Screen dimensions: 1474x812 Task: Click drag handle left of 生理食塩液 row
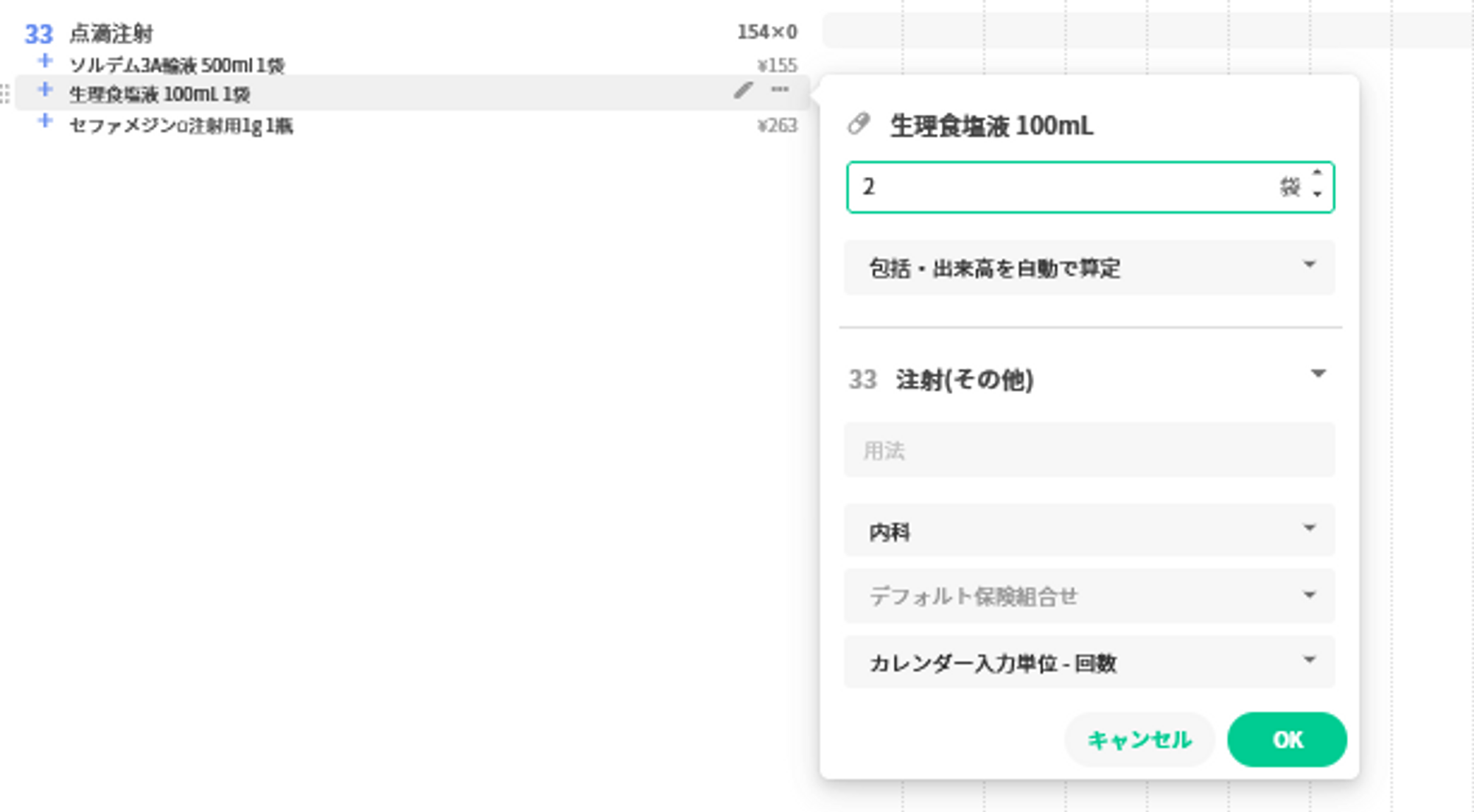[x=5, y=94]
